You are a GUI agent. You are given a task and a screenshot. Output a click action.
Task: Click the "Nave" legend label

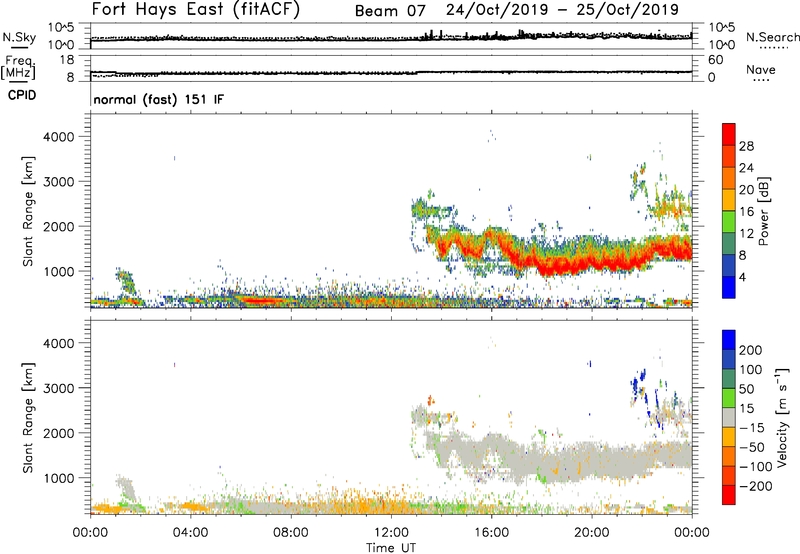761,69
